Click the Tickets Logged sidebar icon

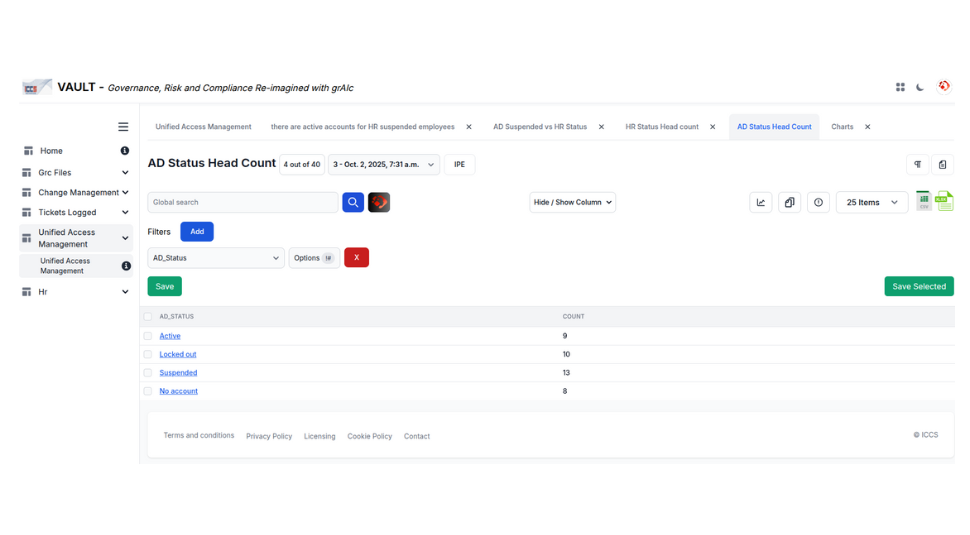click(x=27, y=212)
